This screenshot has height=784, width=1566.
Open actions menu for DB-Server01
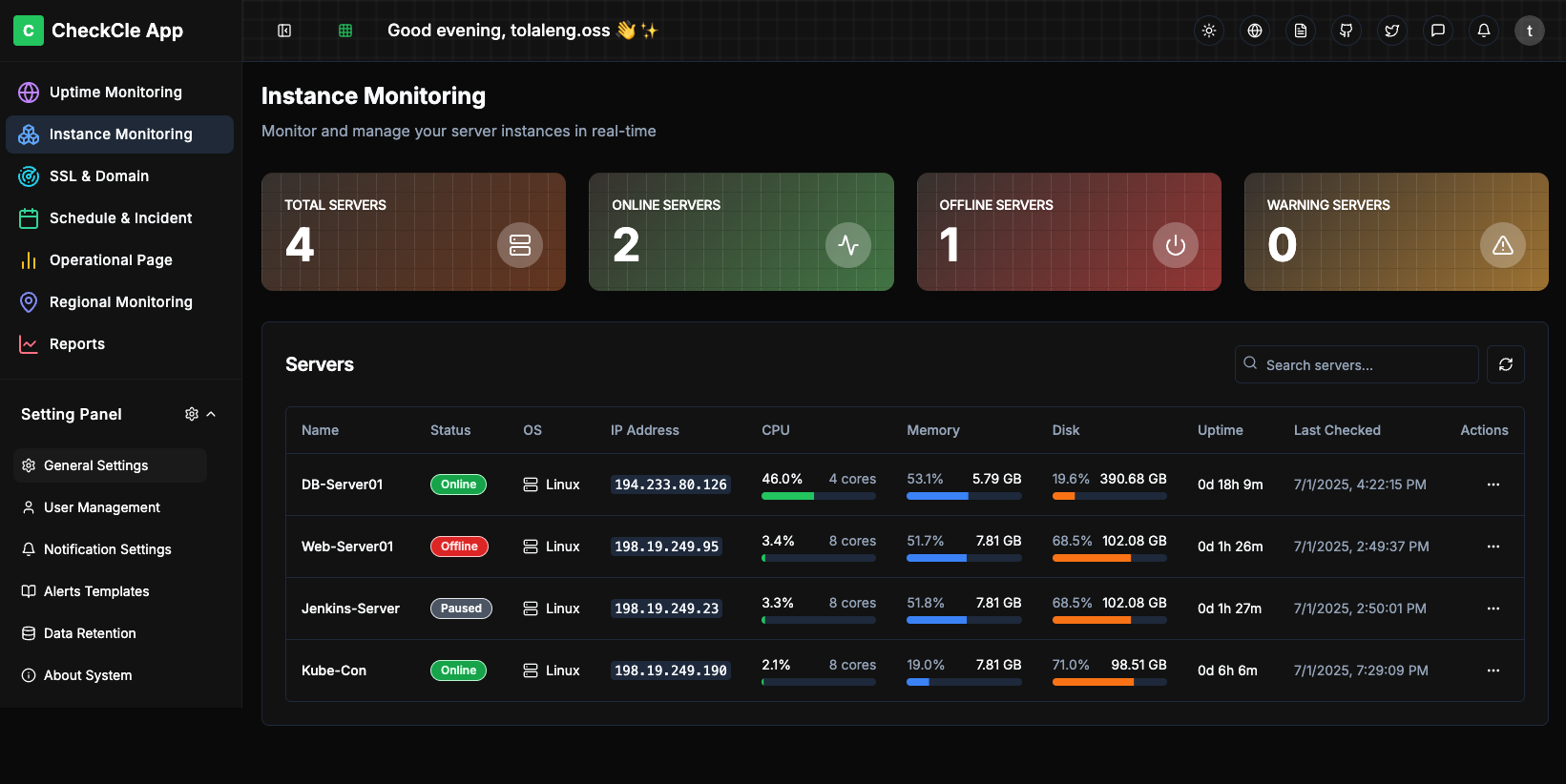tap(1493, 485)
